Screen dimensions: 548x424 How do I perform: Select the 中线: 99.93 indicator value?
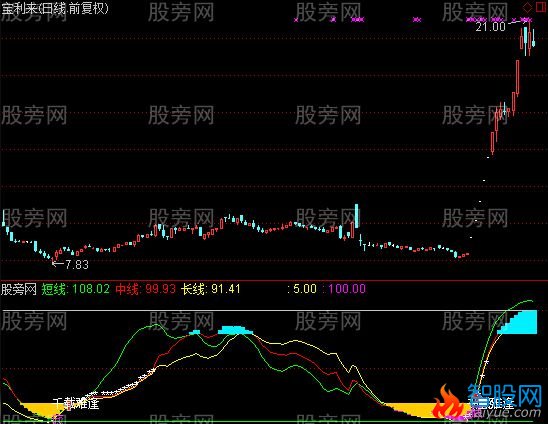pos(145,289)
